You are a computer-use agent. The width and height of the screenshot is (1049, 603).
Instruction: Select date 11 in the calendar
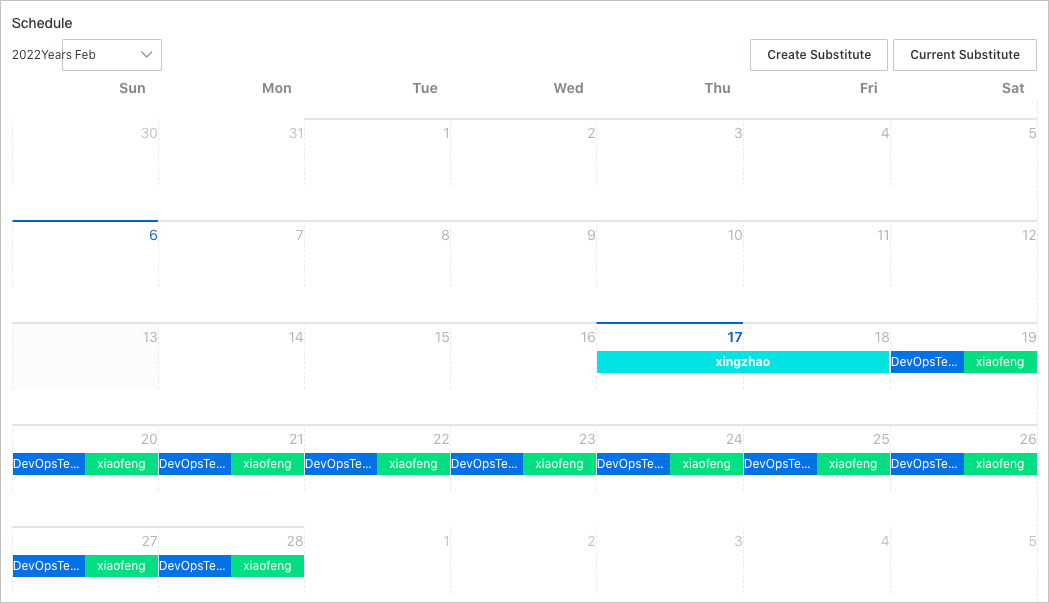click(x=883, y=236)
